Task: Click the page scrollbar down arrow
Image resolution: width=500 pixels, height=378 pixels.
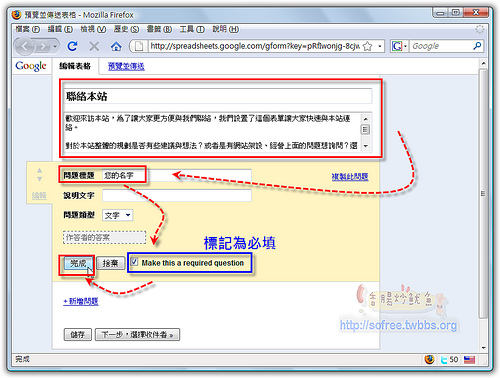Action: click(x=483, y=347)
